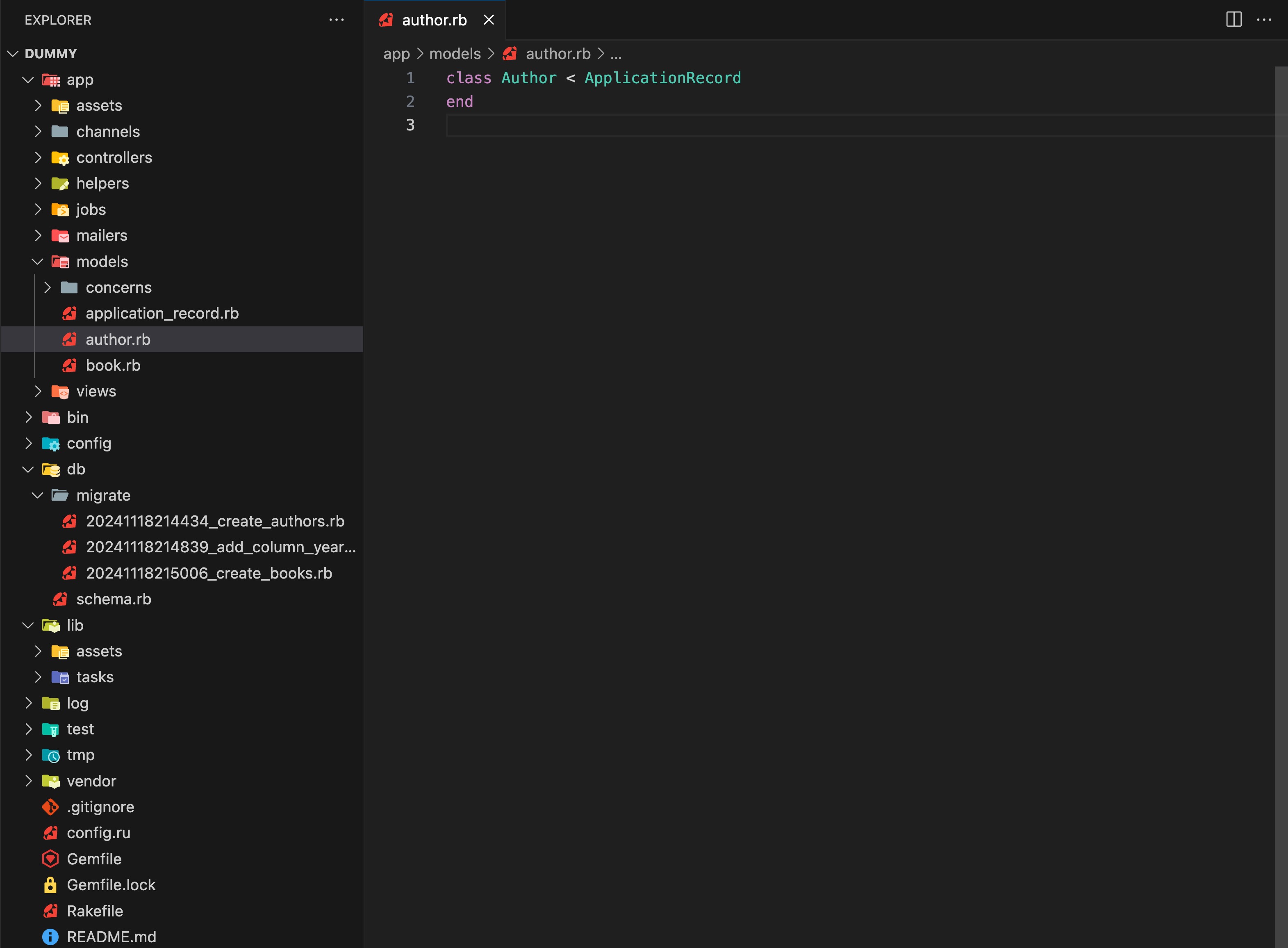Click the .gitignore git icon

[x=50, y=807]
